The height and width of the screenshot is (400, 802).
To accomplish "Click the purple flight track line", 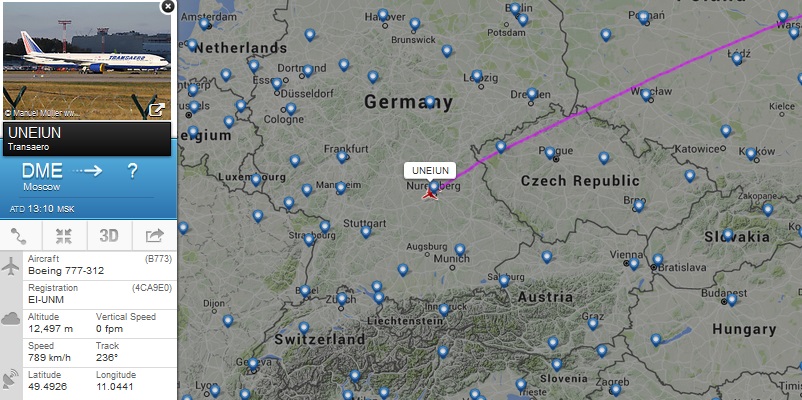I will click(614, 96).
